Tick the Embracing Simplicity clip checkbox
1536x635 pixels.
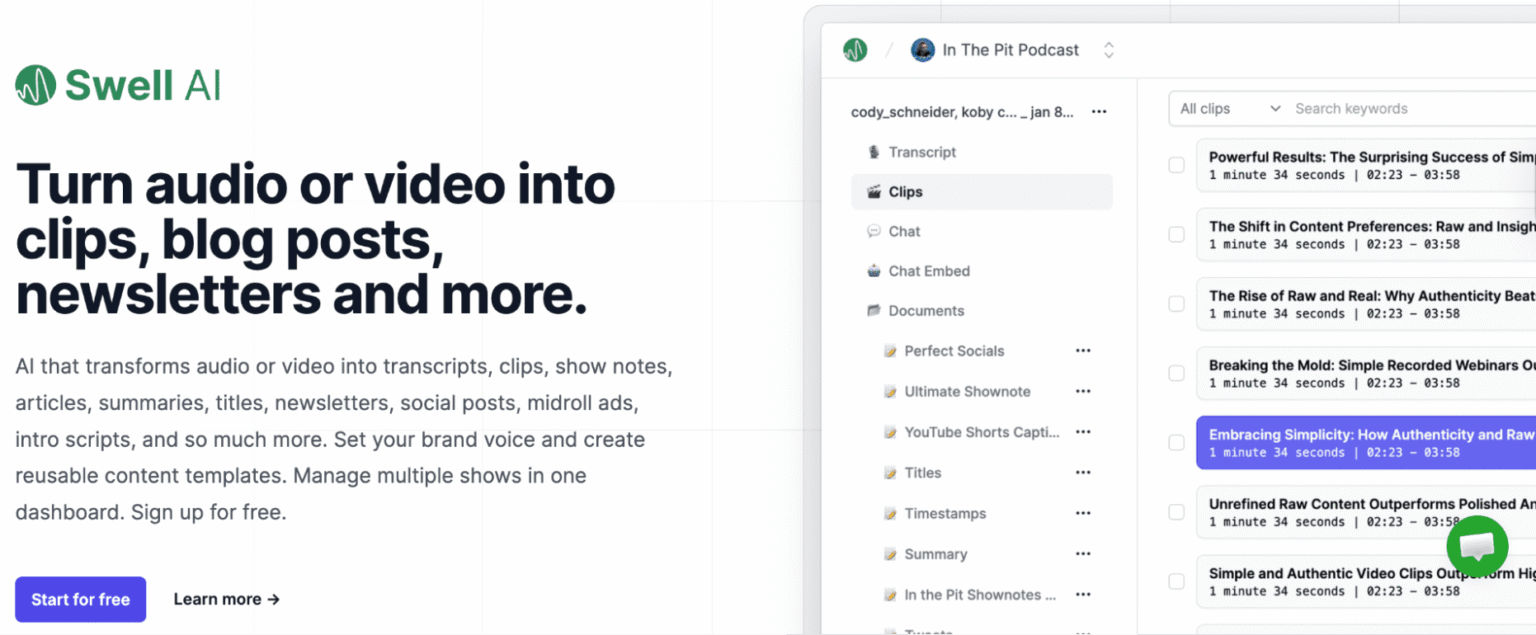point(1177,443)
